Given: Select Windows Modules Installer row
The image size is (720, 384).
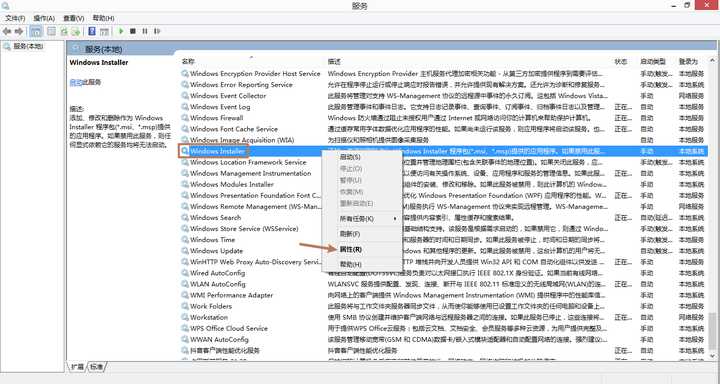Looking at the screenshot, I should pyautogui.click(x=444, y=184).
